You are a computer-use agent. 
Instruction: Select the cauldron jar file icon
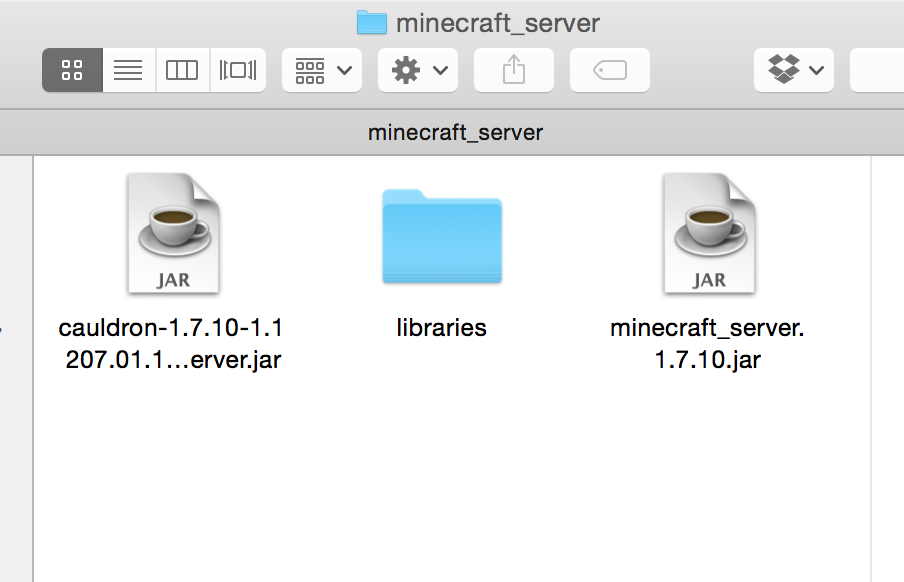coord(173,234)
